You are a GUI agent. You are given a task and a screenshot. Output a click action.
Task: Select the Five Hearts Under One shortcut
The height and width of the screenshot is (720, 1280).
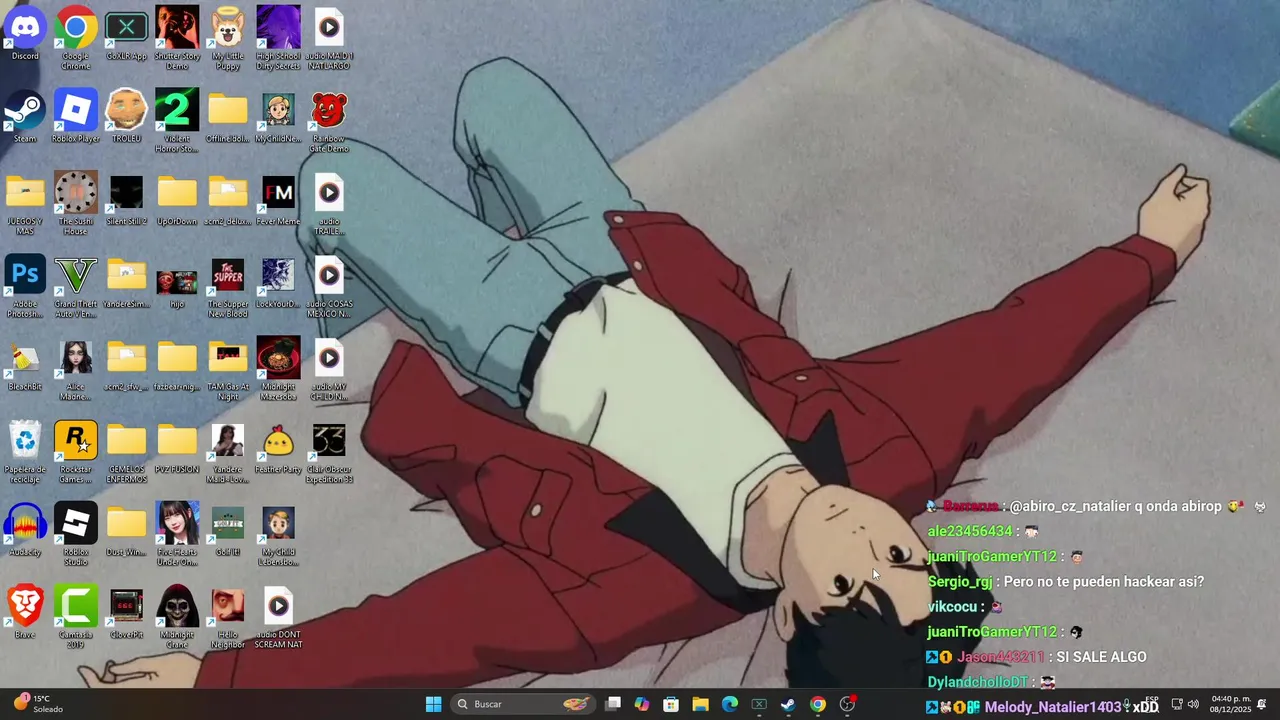(x=177, y=534)
